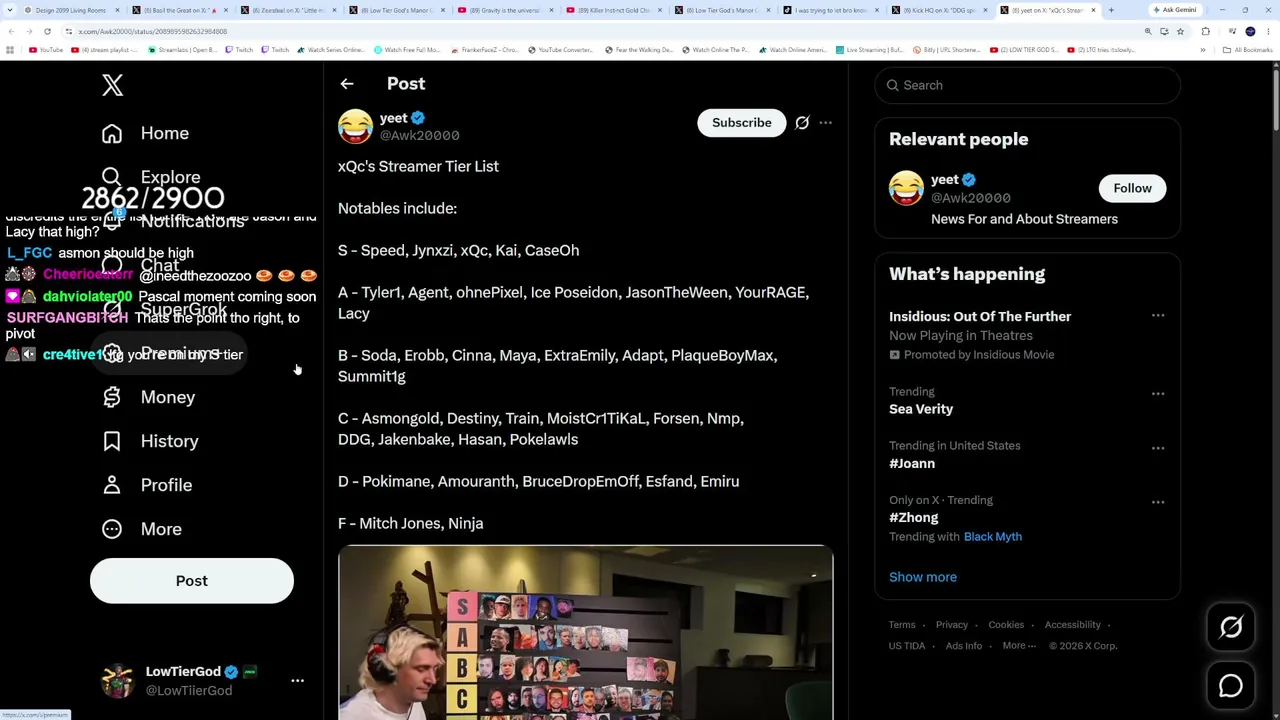Open the Grok icon next to Subscribe
Screen dimensions: 1280x720
tap(802, 123)
